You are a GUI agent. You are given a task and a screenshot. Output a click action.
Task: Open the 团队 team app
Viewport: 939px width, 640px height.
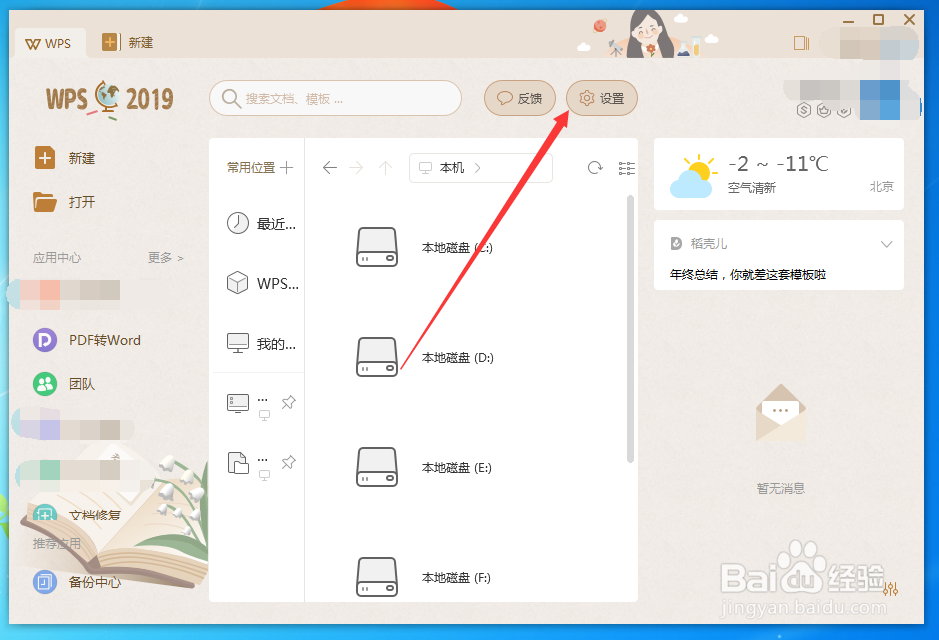click(x=64, y=384)
